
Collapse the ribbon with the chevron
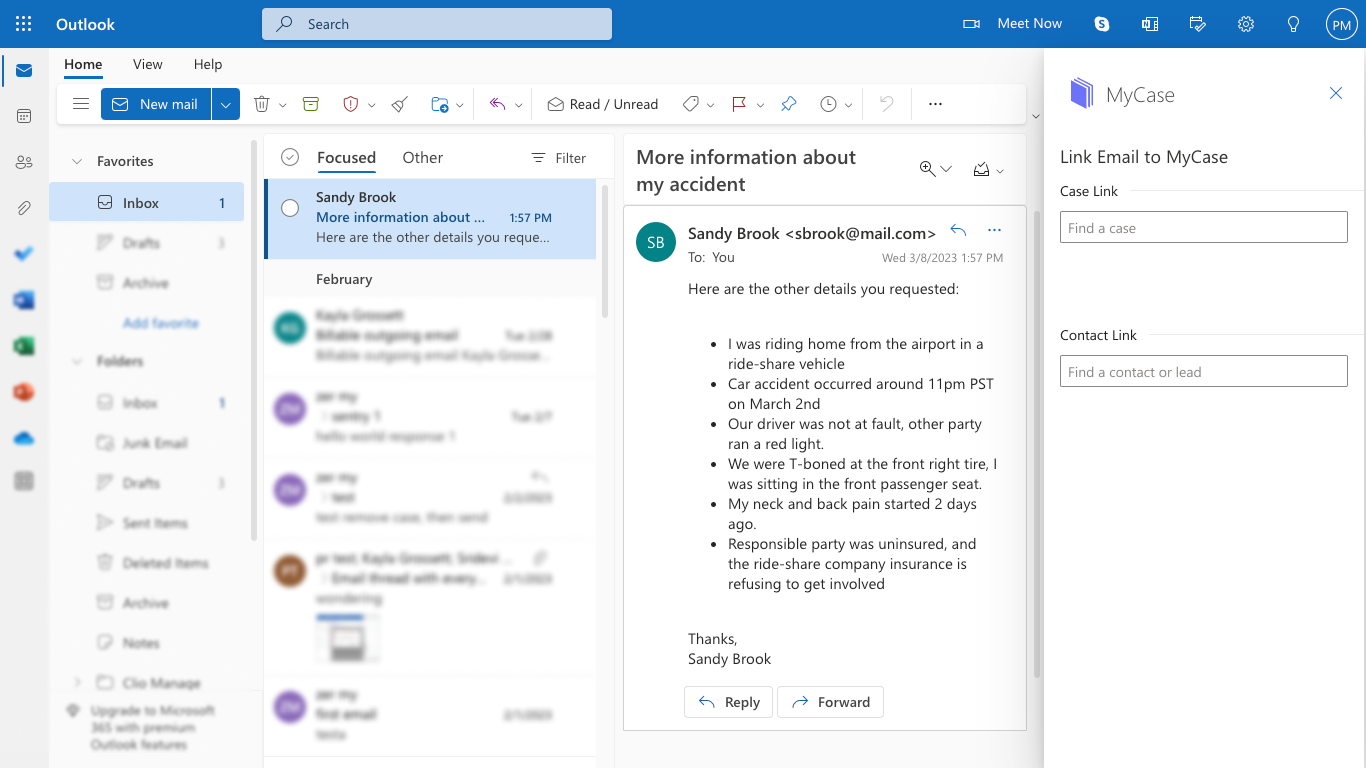click(x=1035, y=116)
